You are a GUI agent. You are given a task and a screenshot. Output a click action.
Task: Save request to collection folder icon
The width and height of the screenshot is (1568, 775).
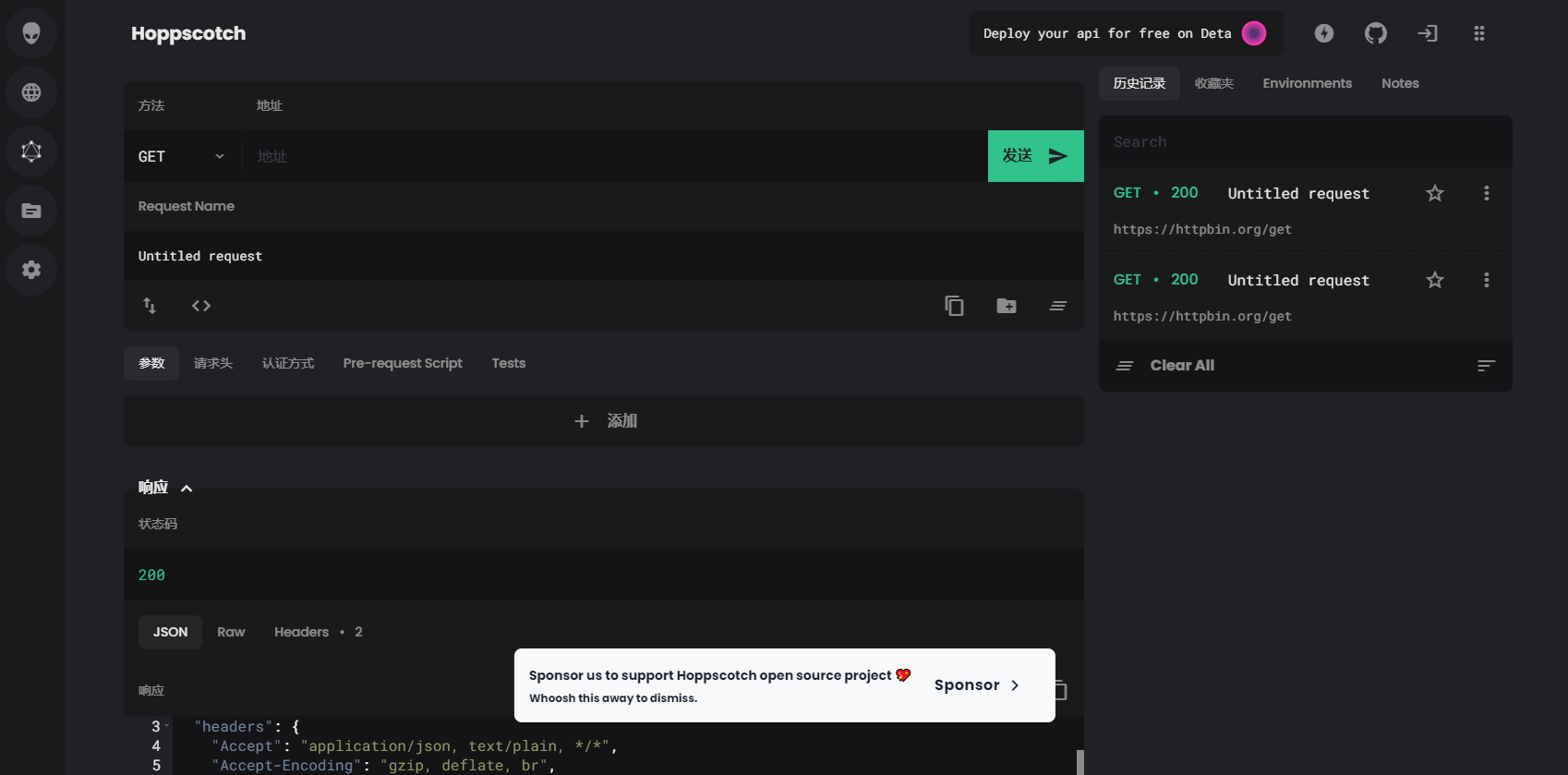pos(1007,306)
